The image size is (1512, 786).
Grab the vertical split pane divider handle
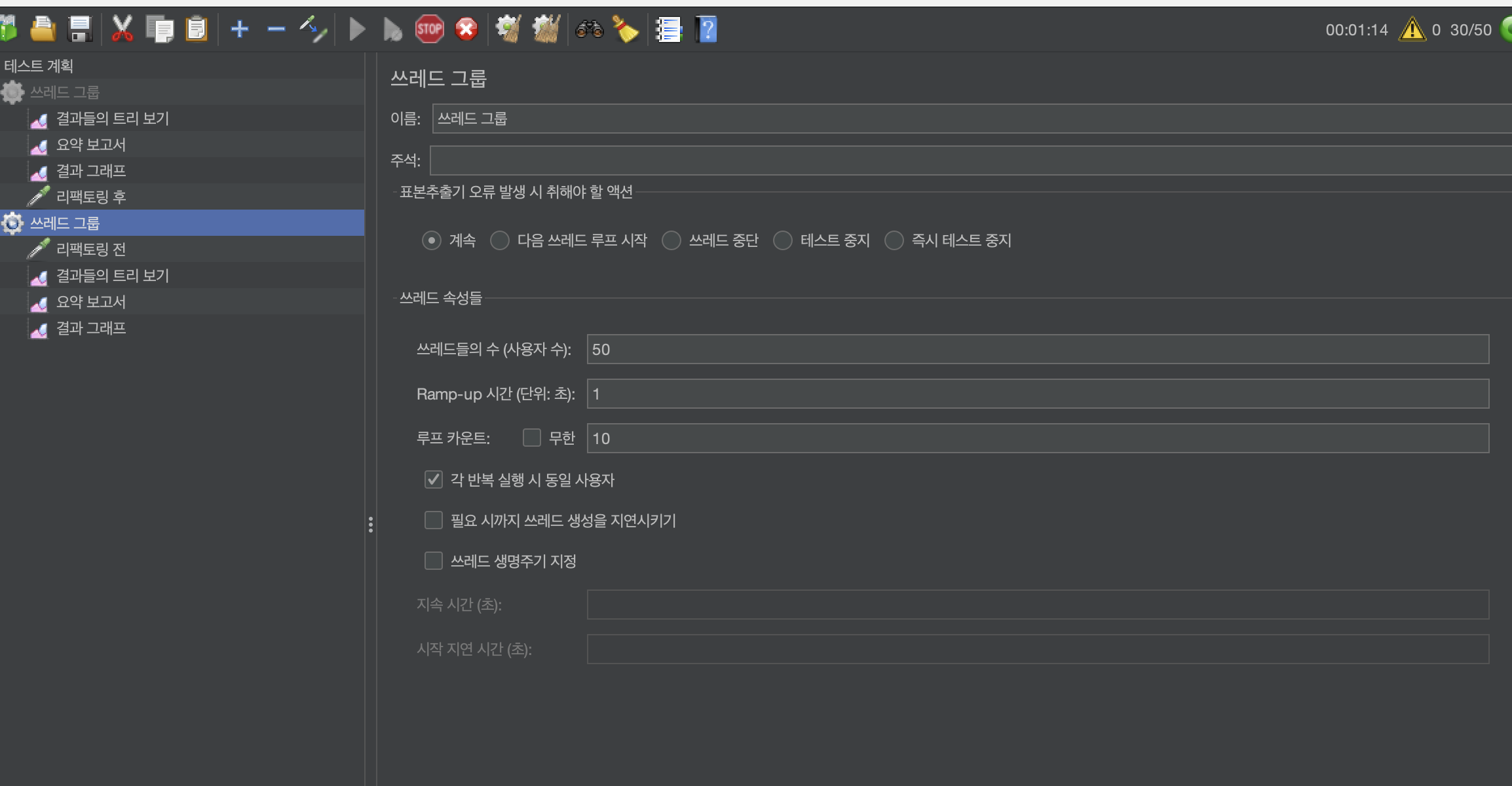coord(371,525)
